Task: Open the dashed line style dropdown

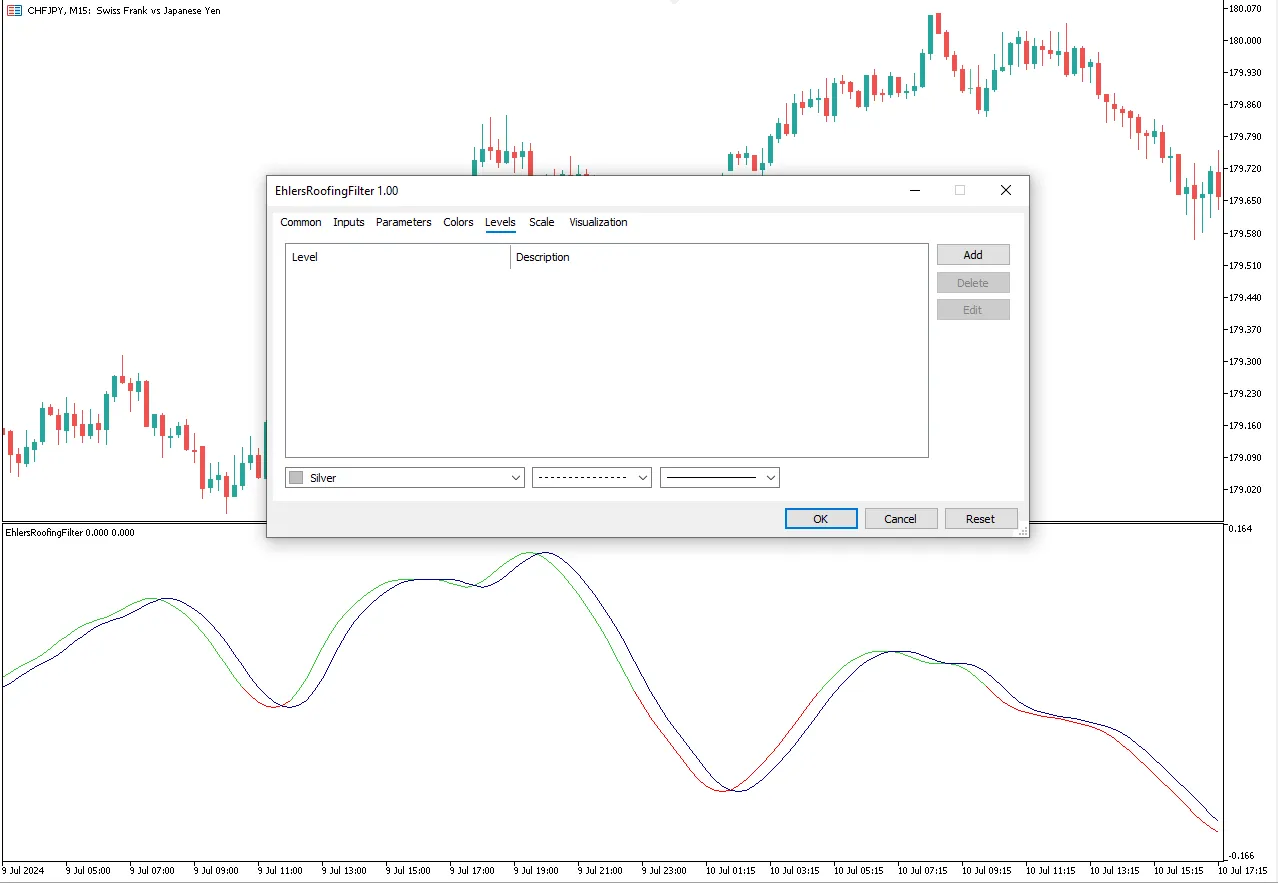Action: 592,478
